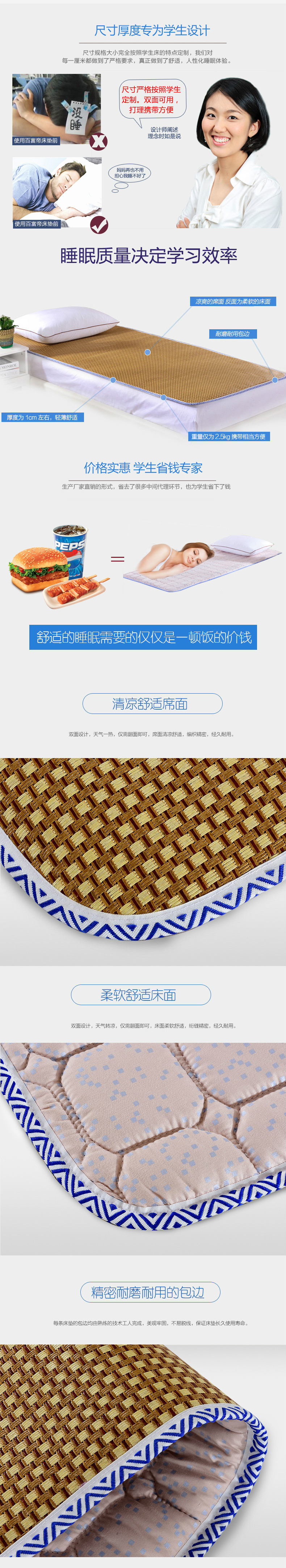Select the 凉爽的席面 反面为柔软的床面 callout label

[232, 301]
